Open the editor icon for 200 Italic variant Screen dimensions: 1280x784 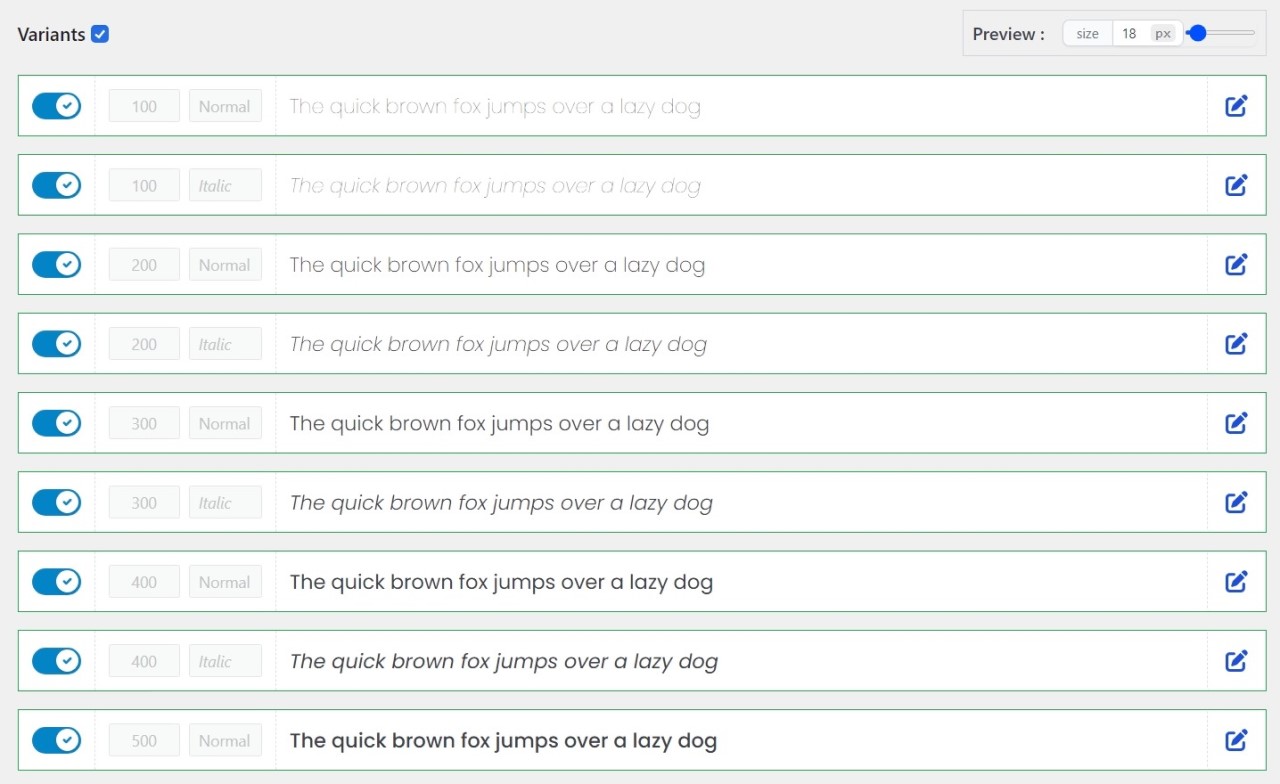[1236, 343]
